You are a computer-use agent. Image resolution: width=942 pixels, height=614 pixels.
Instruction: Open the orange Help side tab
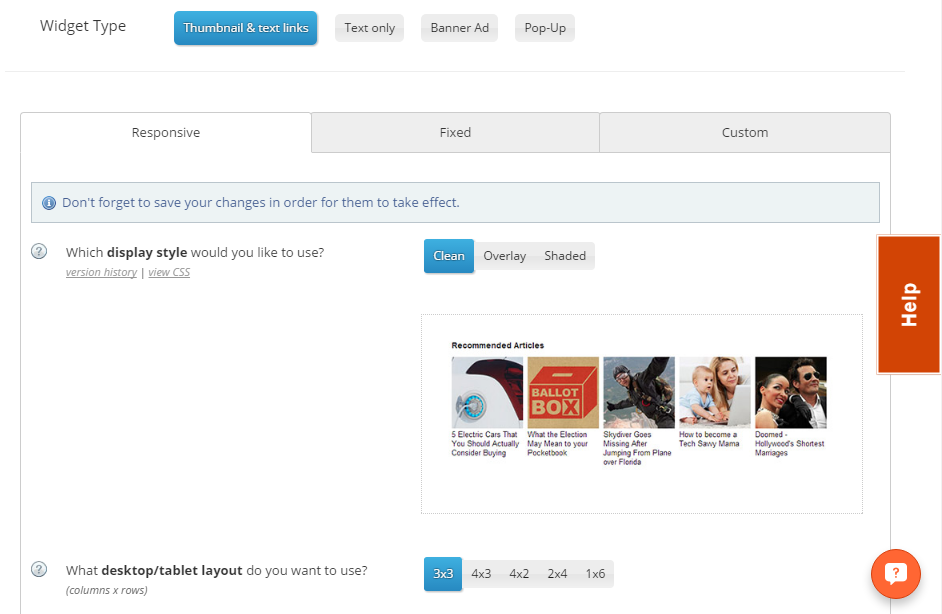909,305
